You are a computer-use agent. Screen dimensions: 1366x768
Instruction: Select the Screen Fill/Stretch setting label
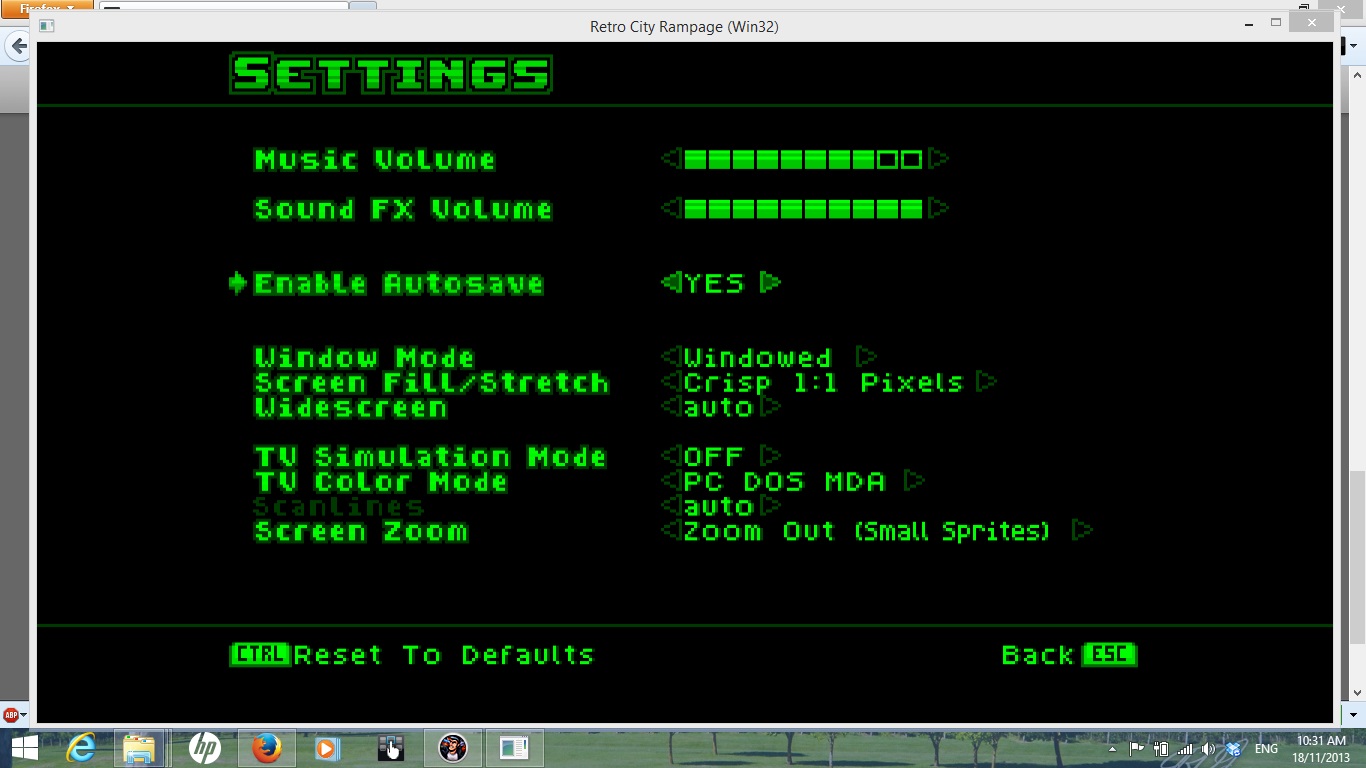click(x=431, y=382)
